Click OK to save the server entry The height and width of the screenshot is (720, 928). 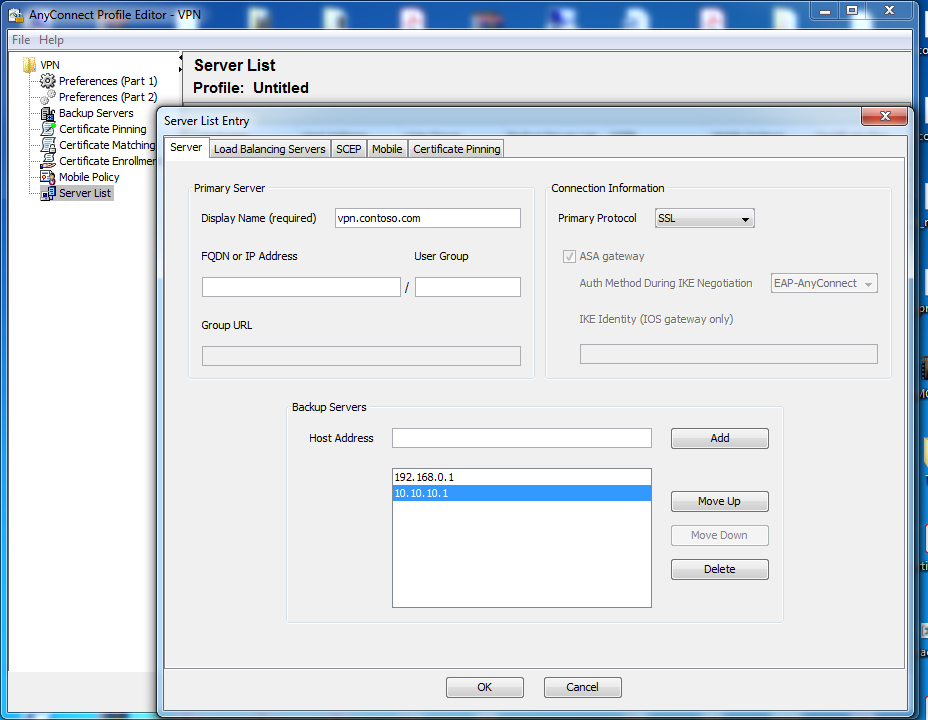point(484,687)
